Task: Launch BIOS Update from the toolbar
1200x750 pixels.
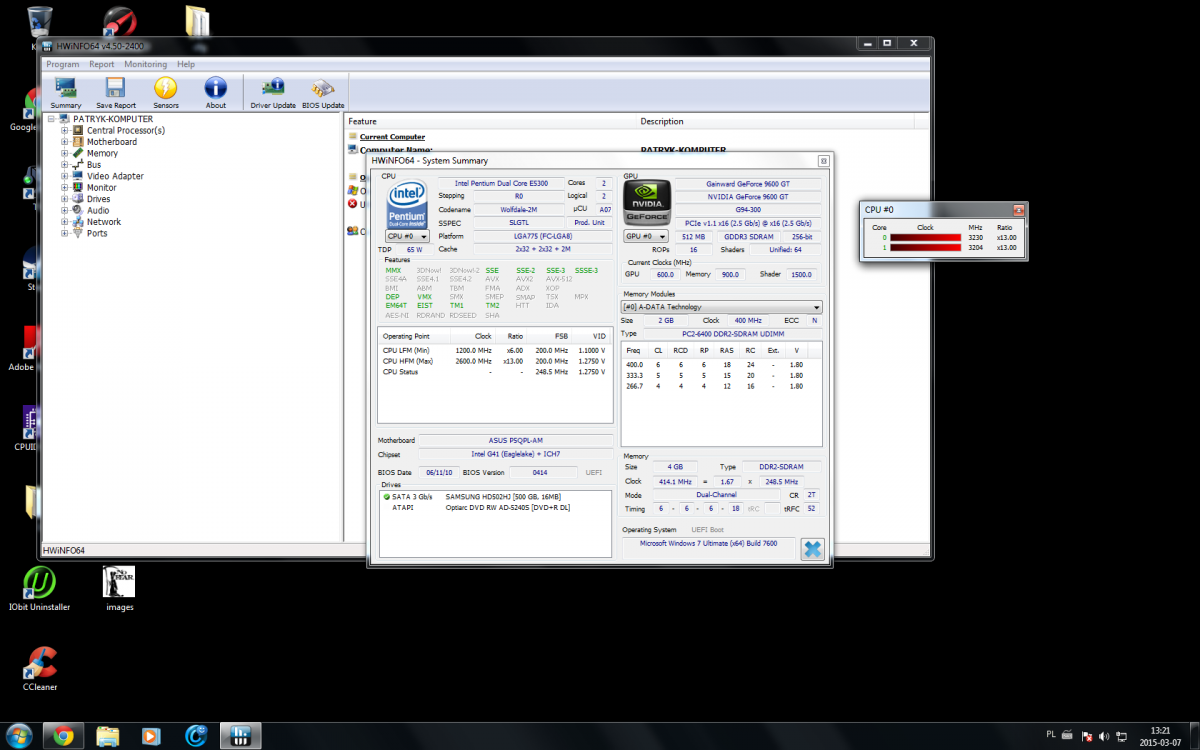Action: coord(323,92)
